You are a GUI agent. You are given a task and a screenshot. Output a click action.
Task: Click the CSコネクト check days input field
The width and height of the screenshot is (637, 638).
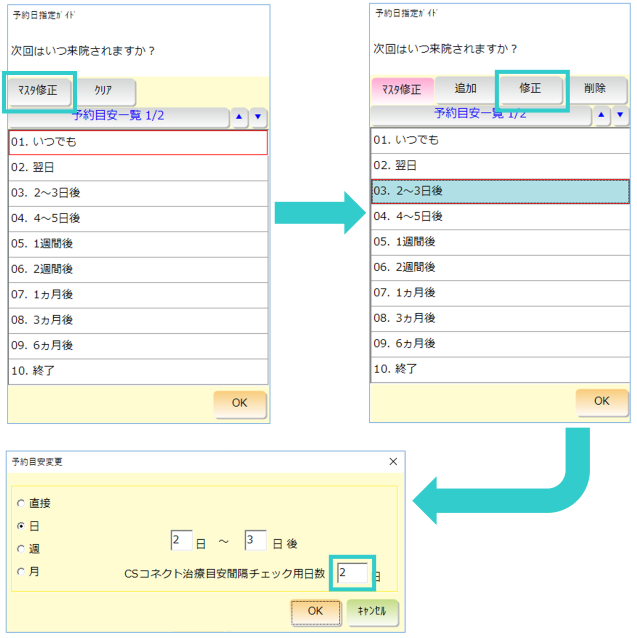(353, 573)
